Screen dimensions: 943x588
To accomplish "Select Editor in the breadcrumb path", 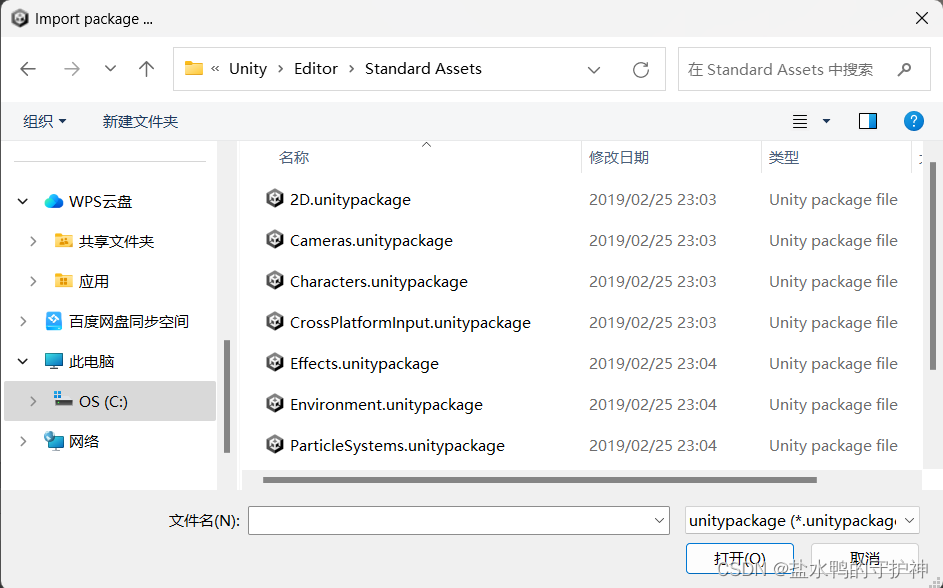I will coord(316,69).
